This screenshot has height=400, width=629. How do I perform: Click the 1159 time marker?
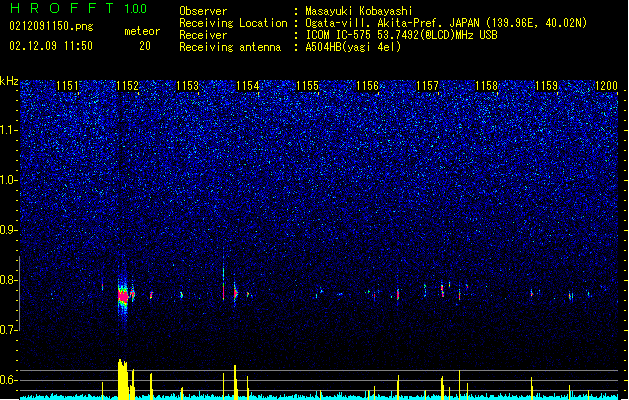coord(547,85)
